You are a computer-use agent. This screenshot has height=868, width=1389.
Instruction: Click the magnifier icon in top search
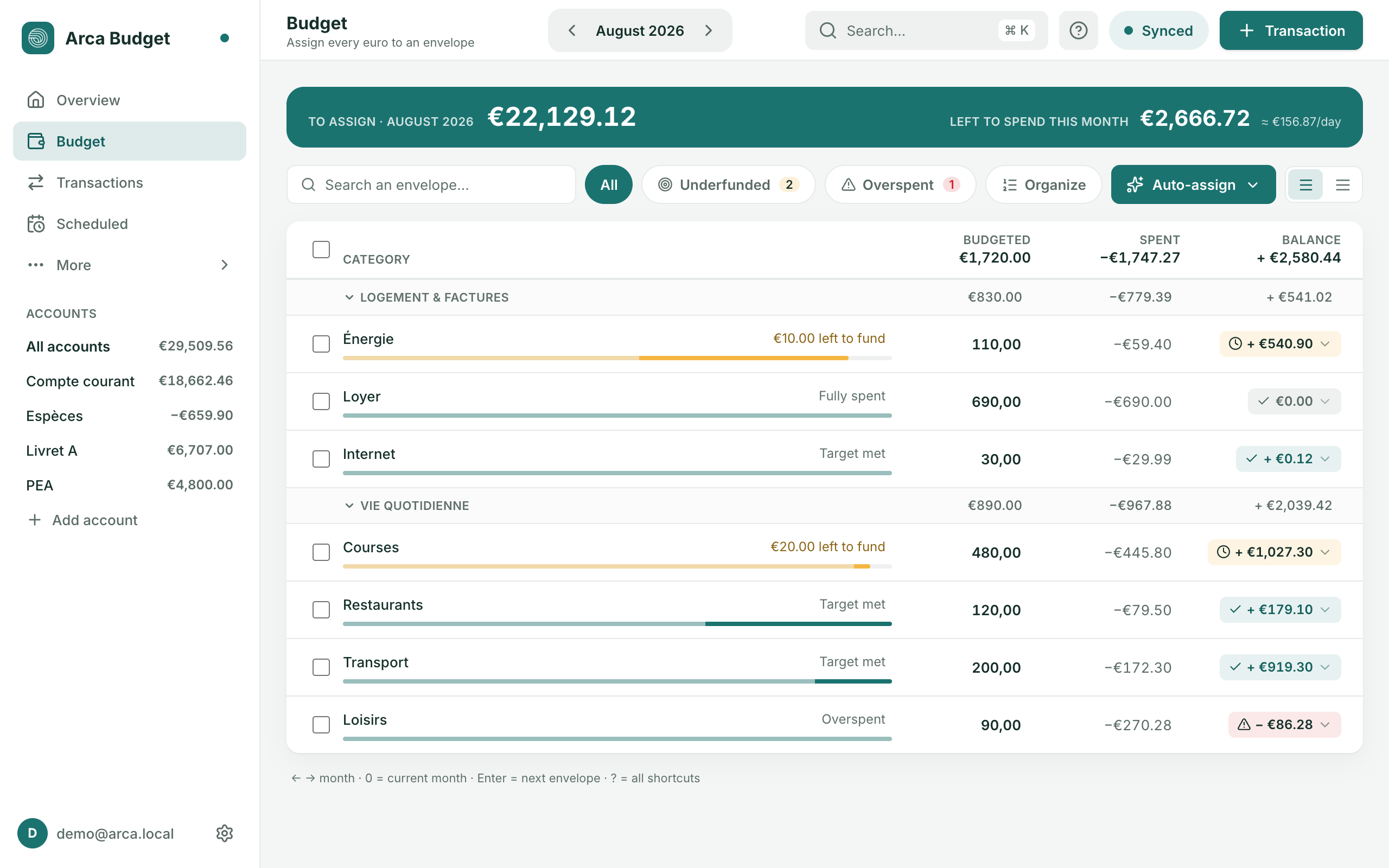[827, 30]
